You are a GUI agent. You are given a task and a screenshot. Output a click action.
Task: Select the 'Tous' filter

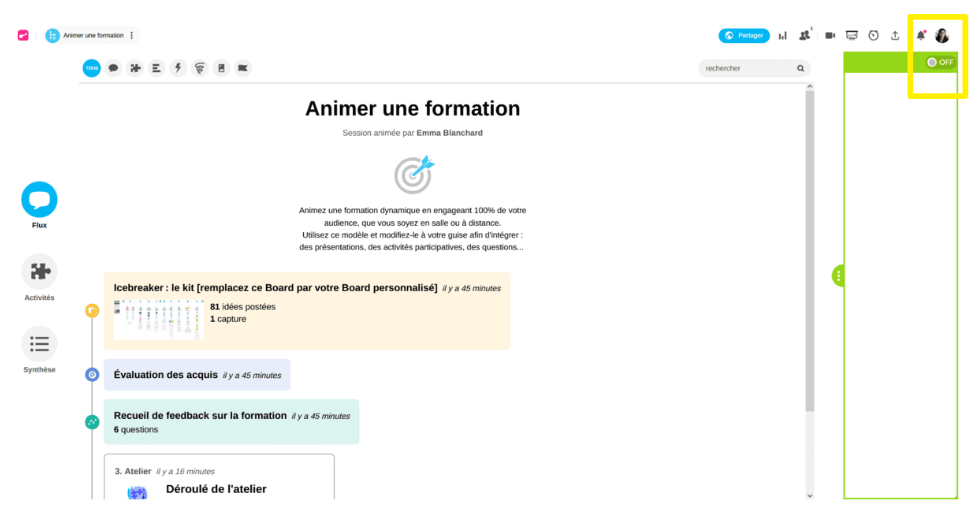(91, 68)
